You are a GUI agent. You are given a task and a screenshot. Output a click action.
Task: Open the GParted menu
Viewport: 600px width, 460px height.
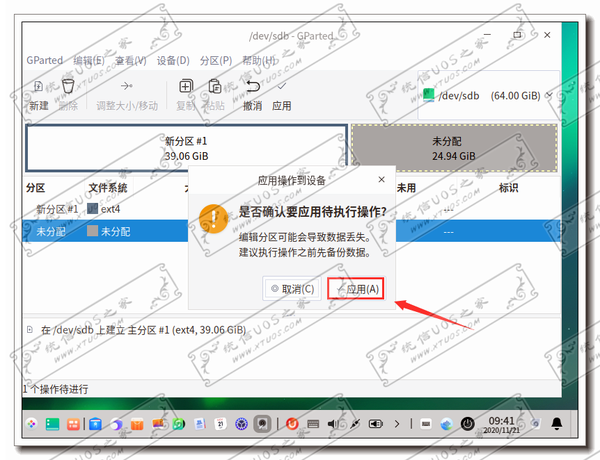(x=44, y=60)
